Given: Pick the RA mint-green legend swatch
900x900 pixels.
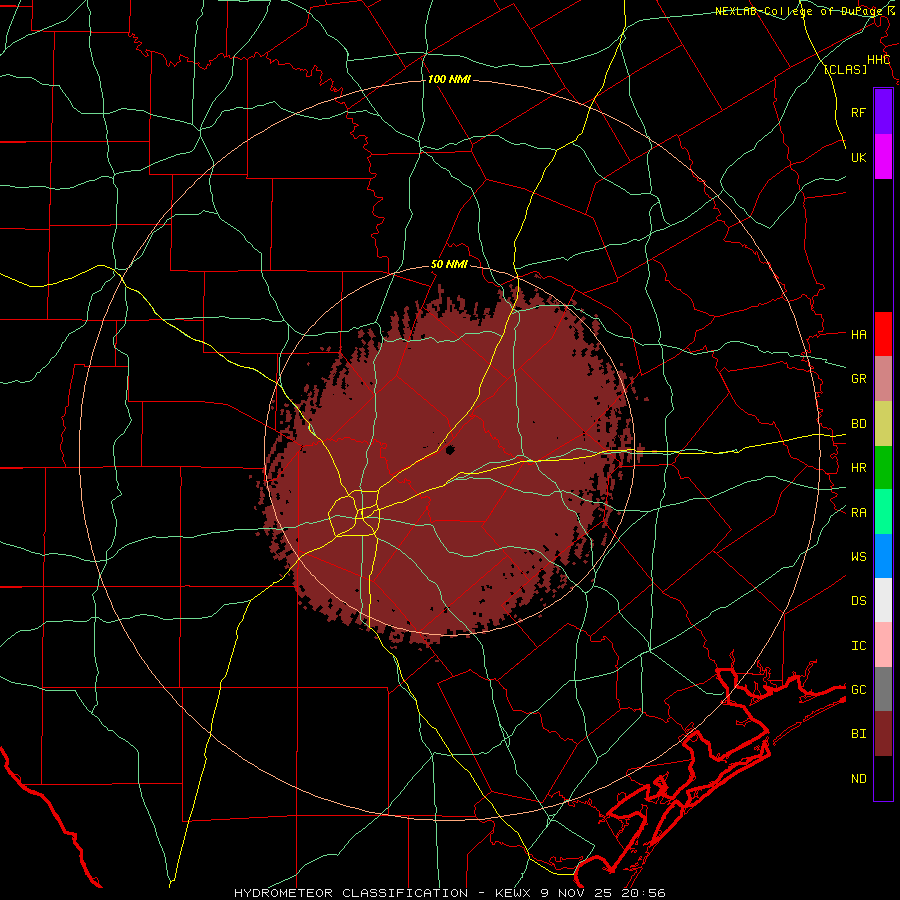Looking at the screenshot, I should tap(883, 512).
